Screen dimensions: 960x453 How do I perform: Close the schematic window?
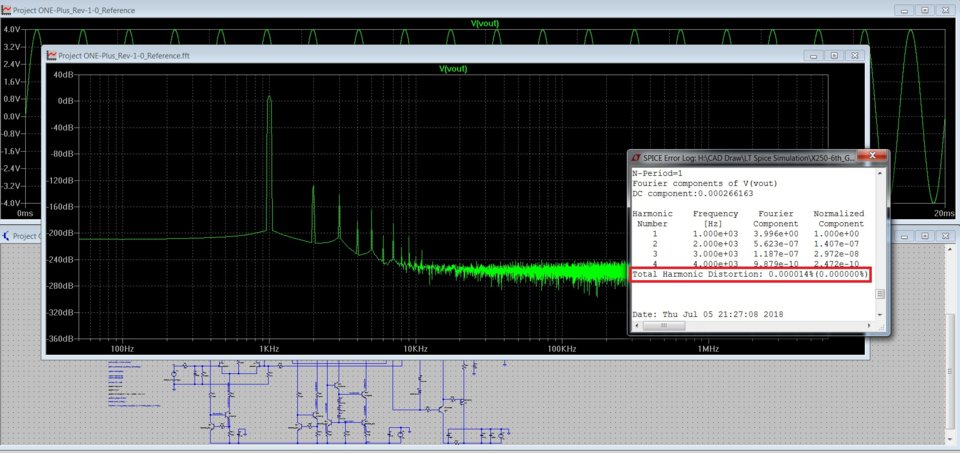945,236
